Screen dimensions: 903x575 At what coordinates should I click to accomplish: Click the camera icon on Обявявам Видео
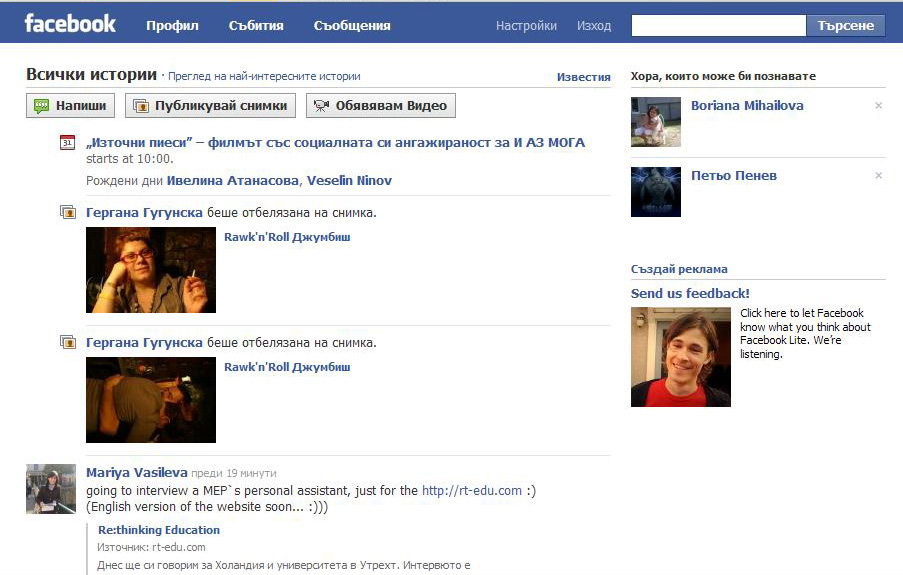pyautogui.click(x=321, y=105)
